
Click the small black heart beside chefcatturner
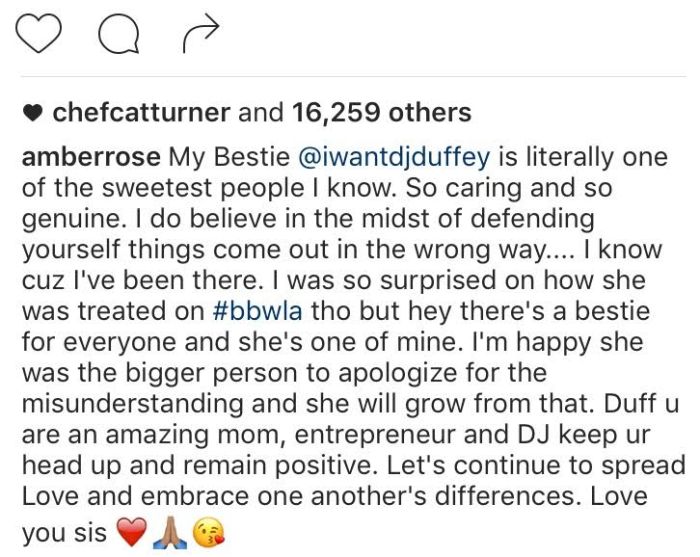[33, 114]
